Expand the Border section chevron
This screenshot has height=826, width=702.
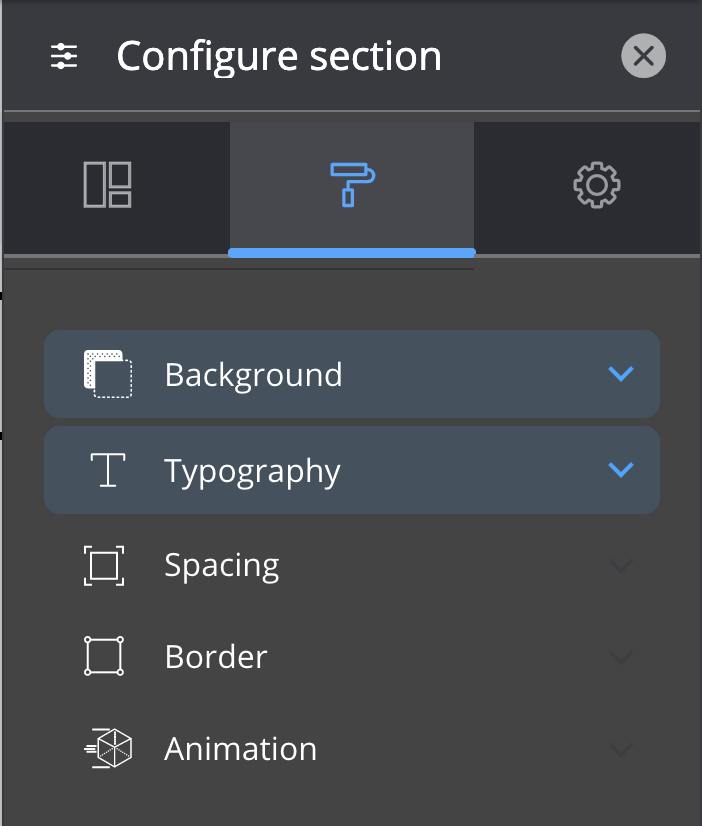(621, 656)
